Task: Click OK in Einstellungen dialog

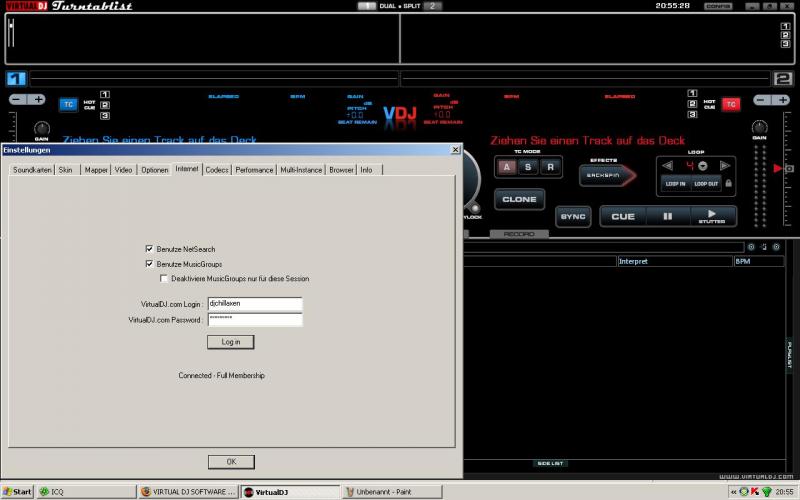Action: coord(231,462)
